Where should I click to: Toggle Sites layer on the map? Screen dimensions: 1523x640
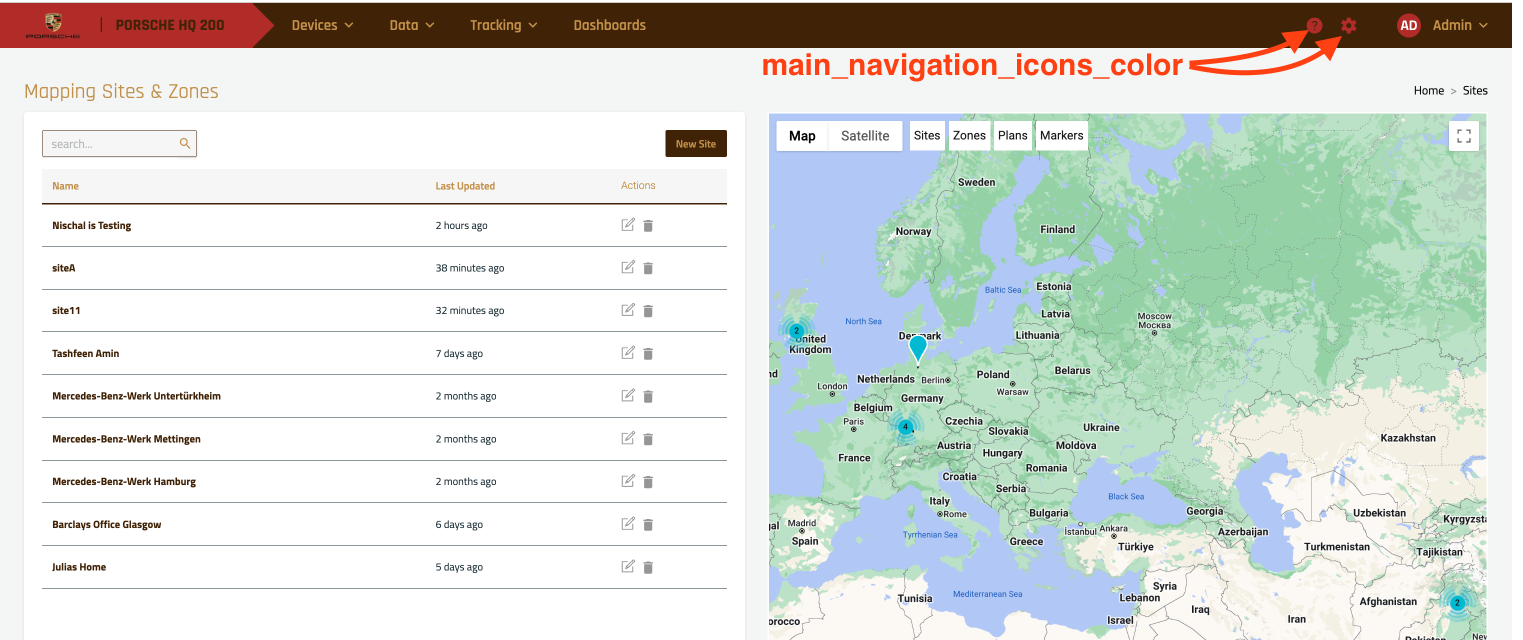coord(927,136)
